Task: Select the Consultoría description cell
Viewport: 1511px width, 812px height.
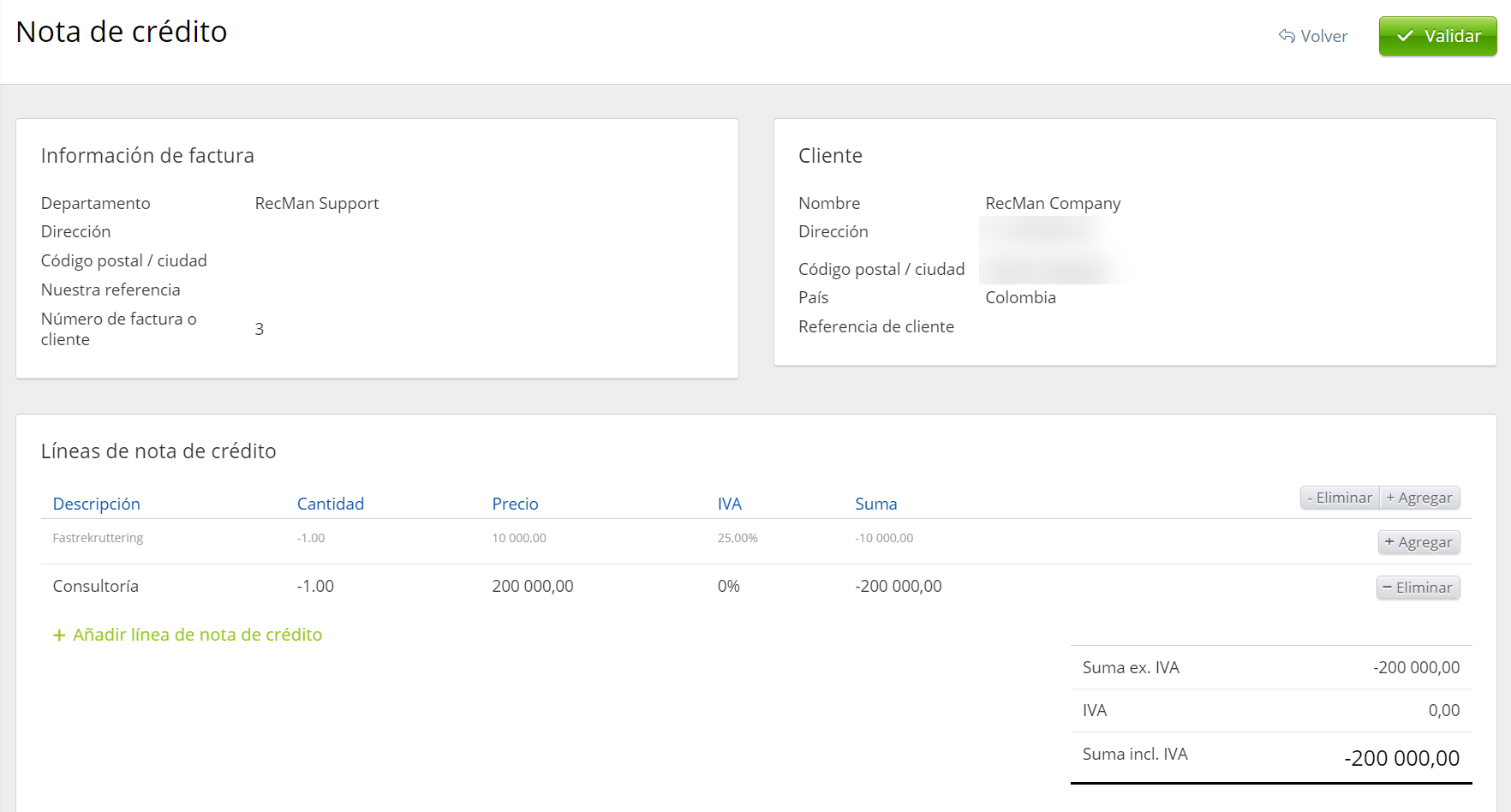Action: pos(95,586)
